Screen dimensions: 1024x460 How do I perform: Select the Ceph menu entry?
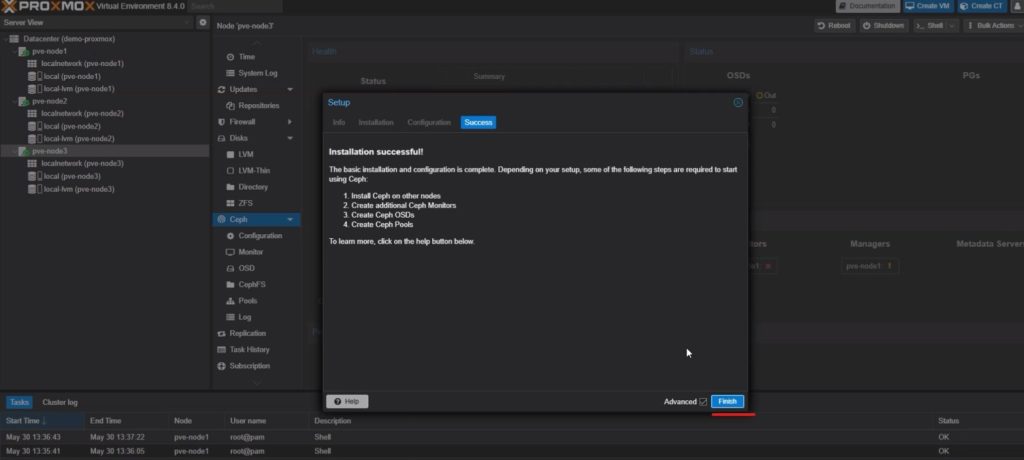click(256, 220)
